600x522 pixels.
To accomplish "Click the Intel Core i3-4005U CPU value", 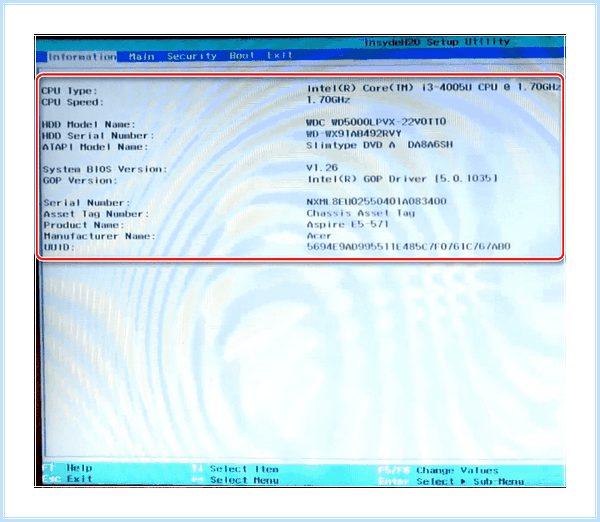I will pyautogui.click(x=434, y=88).
